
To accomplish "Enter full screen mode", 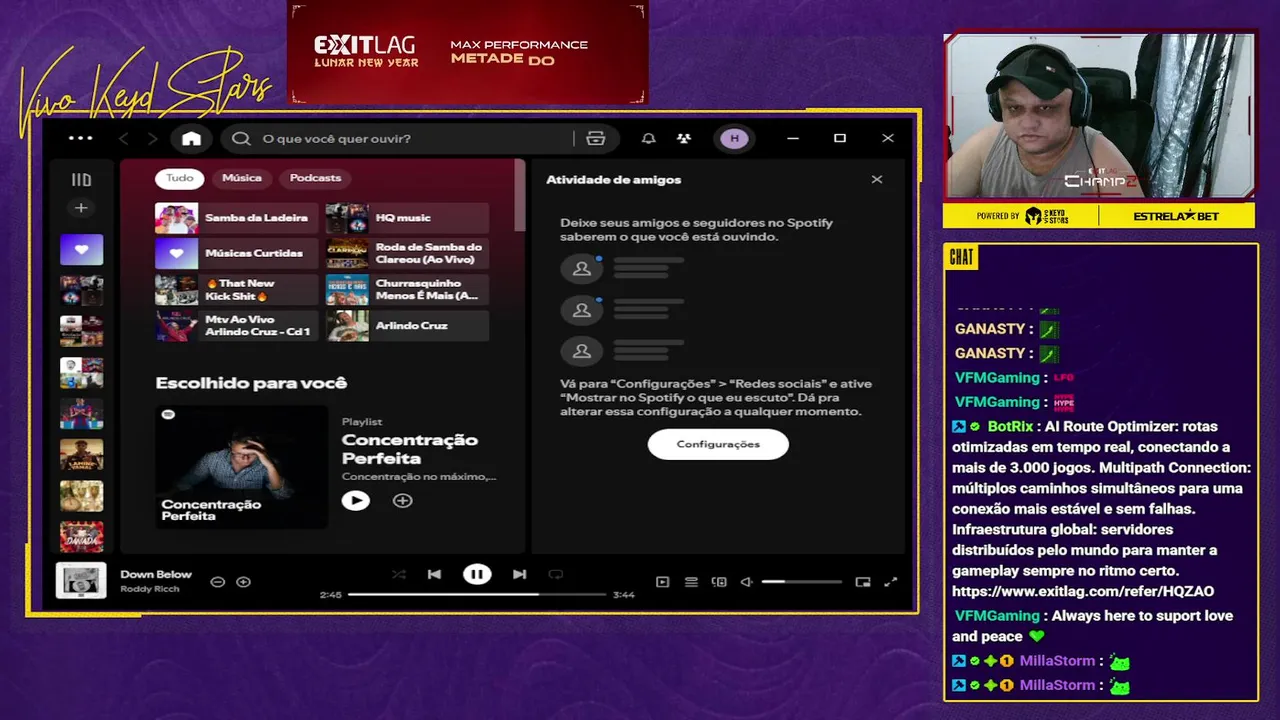I will tap(891, 582).
